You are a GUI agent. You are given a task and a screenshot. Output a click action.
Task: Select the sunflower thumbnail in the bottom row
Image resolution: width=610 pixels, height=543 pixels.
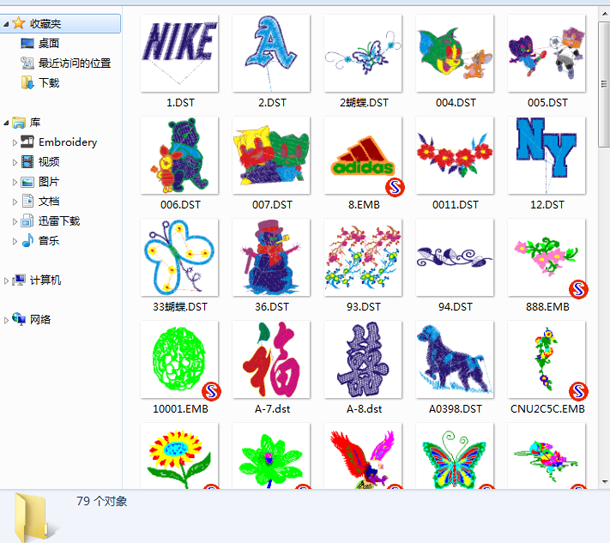[x=179, y=456]
